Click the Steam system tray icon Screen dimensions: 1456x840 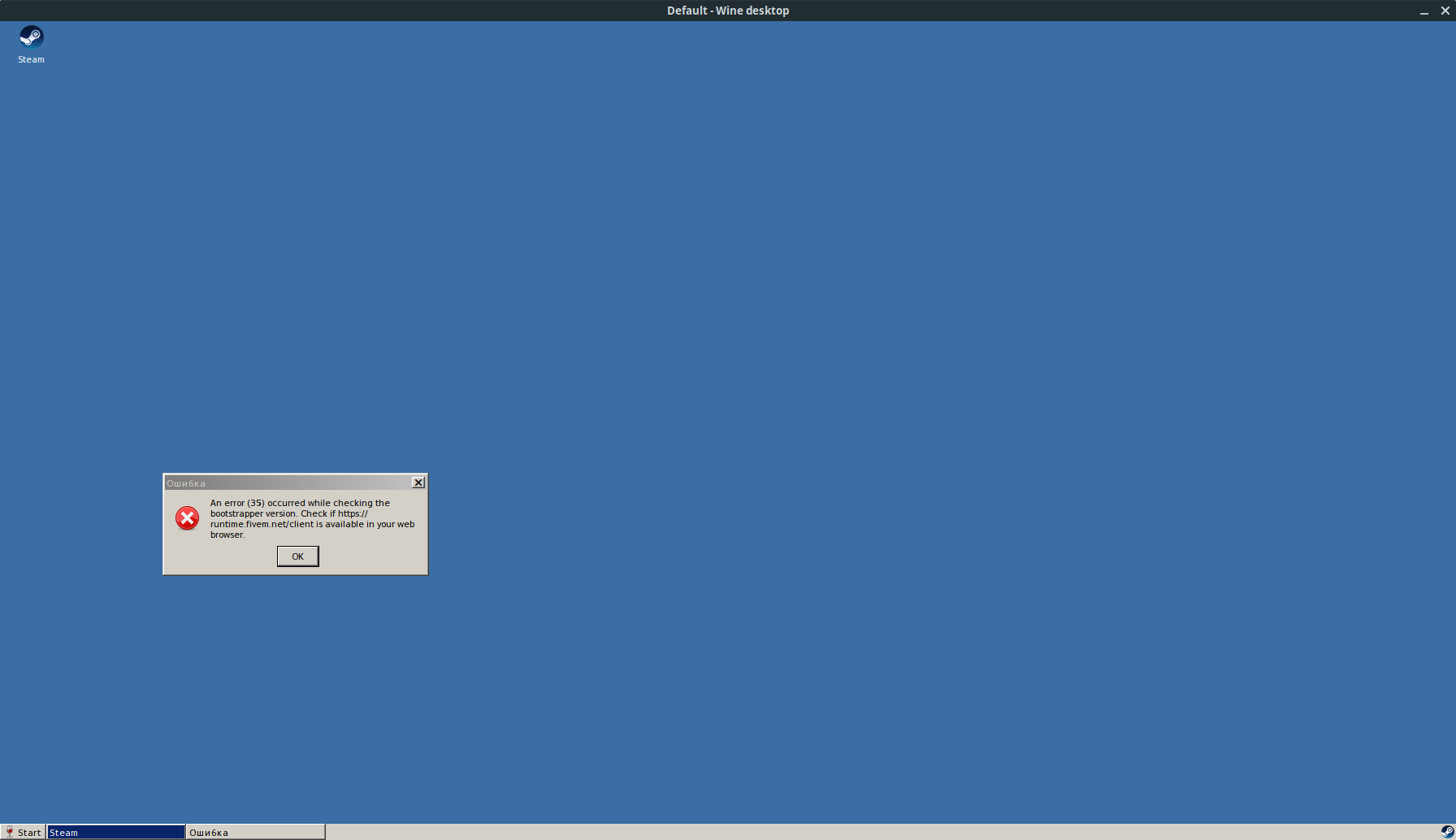(1447, 832)
